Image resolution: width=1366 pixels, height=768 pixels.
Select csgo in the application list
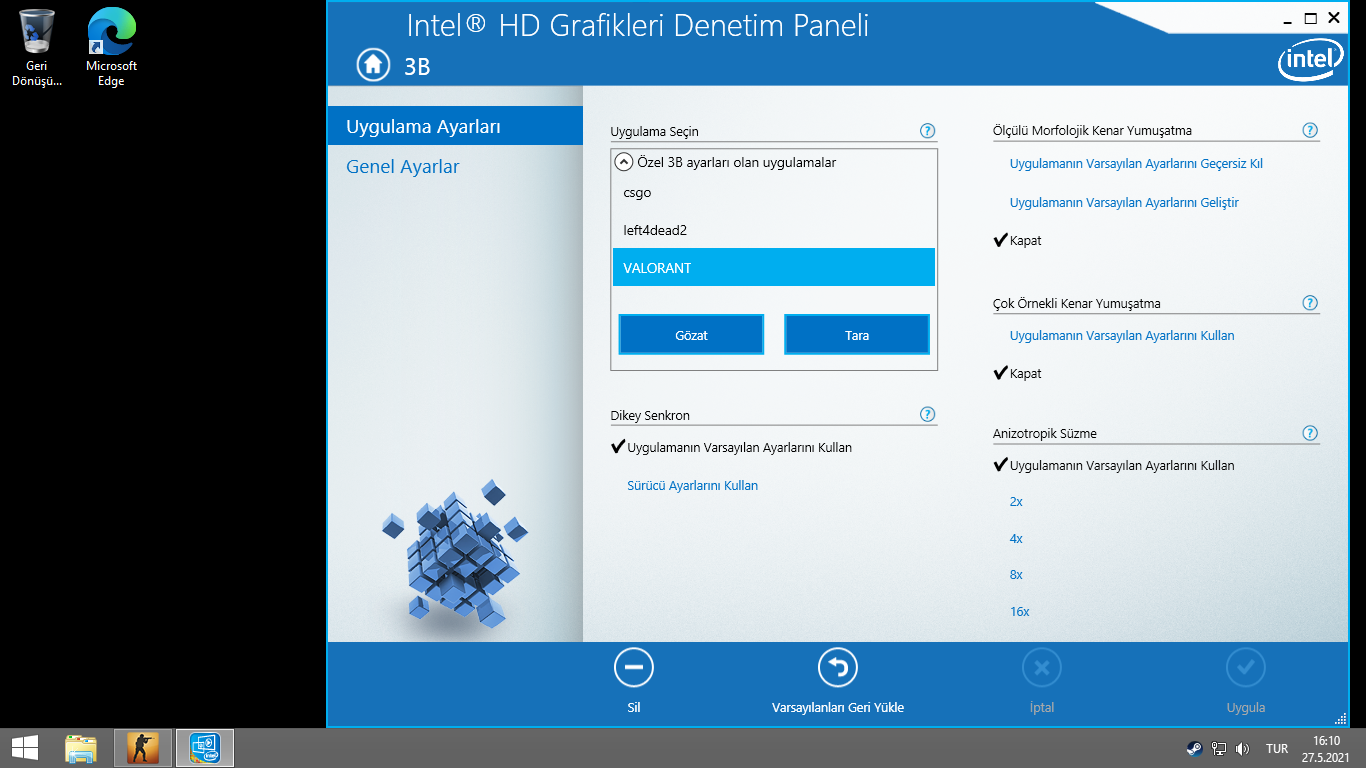pyautogui.click(x=774, y=192)
